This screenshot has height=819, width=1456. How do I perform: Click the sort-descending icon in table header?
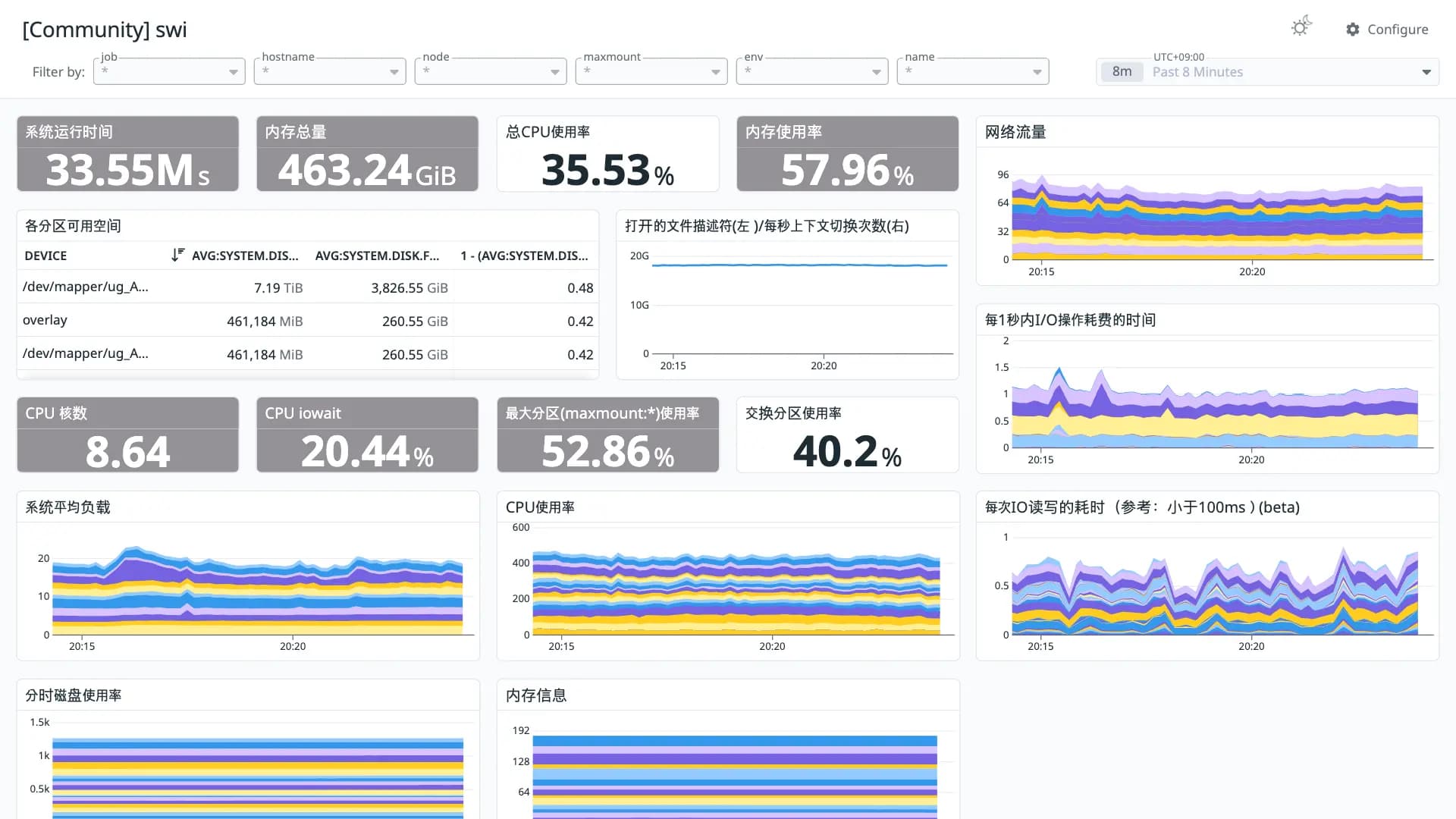[x=177, y=256]
